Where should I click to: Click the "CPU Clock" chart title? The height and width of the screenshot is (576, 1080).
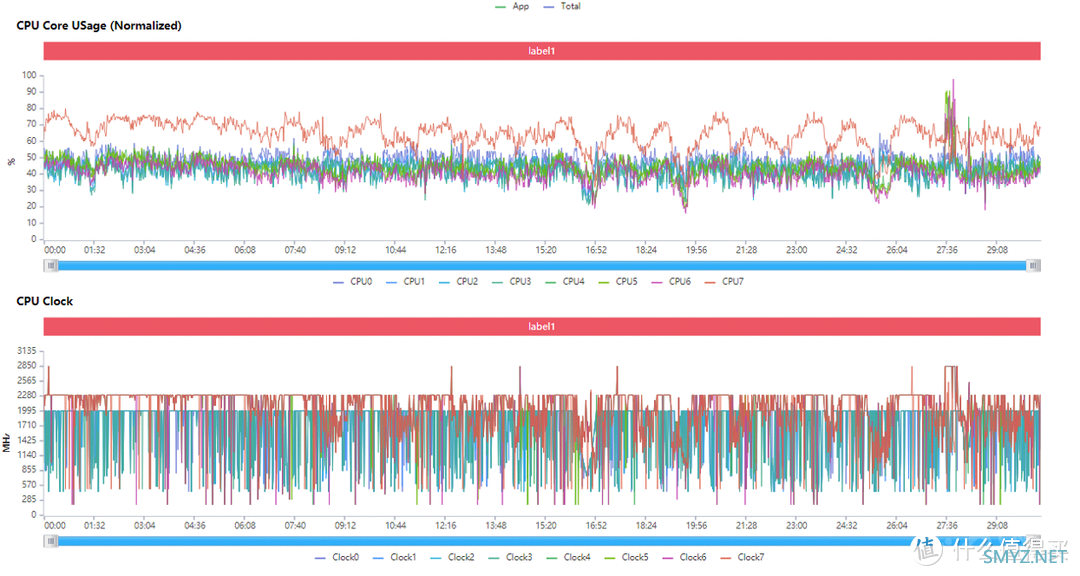coord(45,301)
